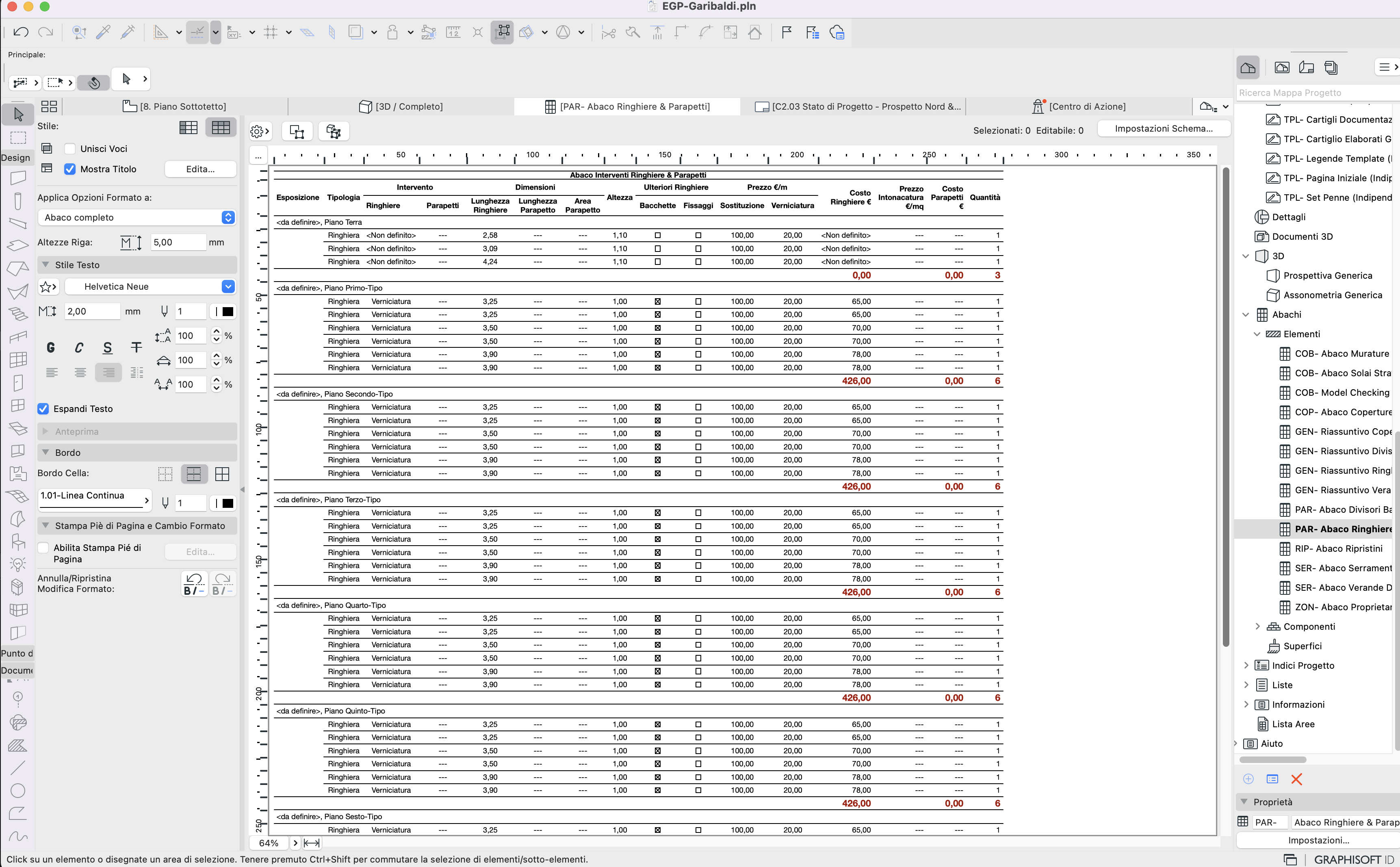The image size is (1400, 867).
Task: Click the Altezze Riga value field
Action: point(178,242)
